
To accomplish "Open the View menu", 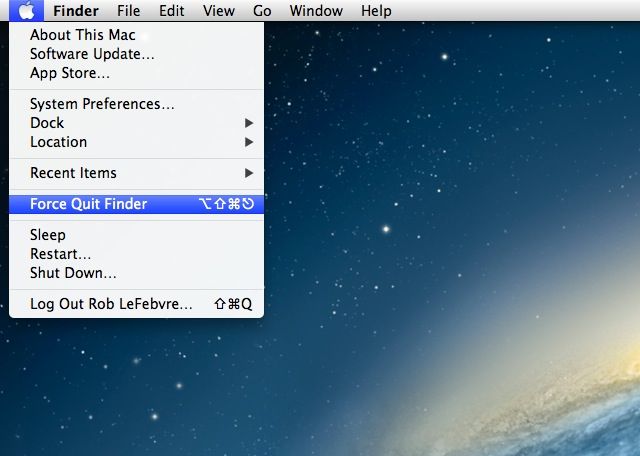I will (218, 11).
